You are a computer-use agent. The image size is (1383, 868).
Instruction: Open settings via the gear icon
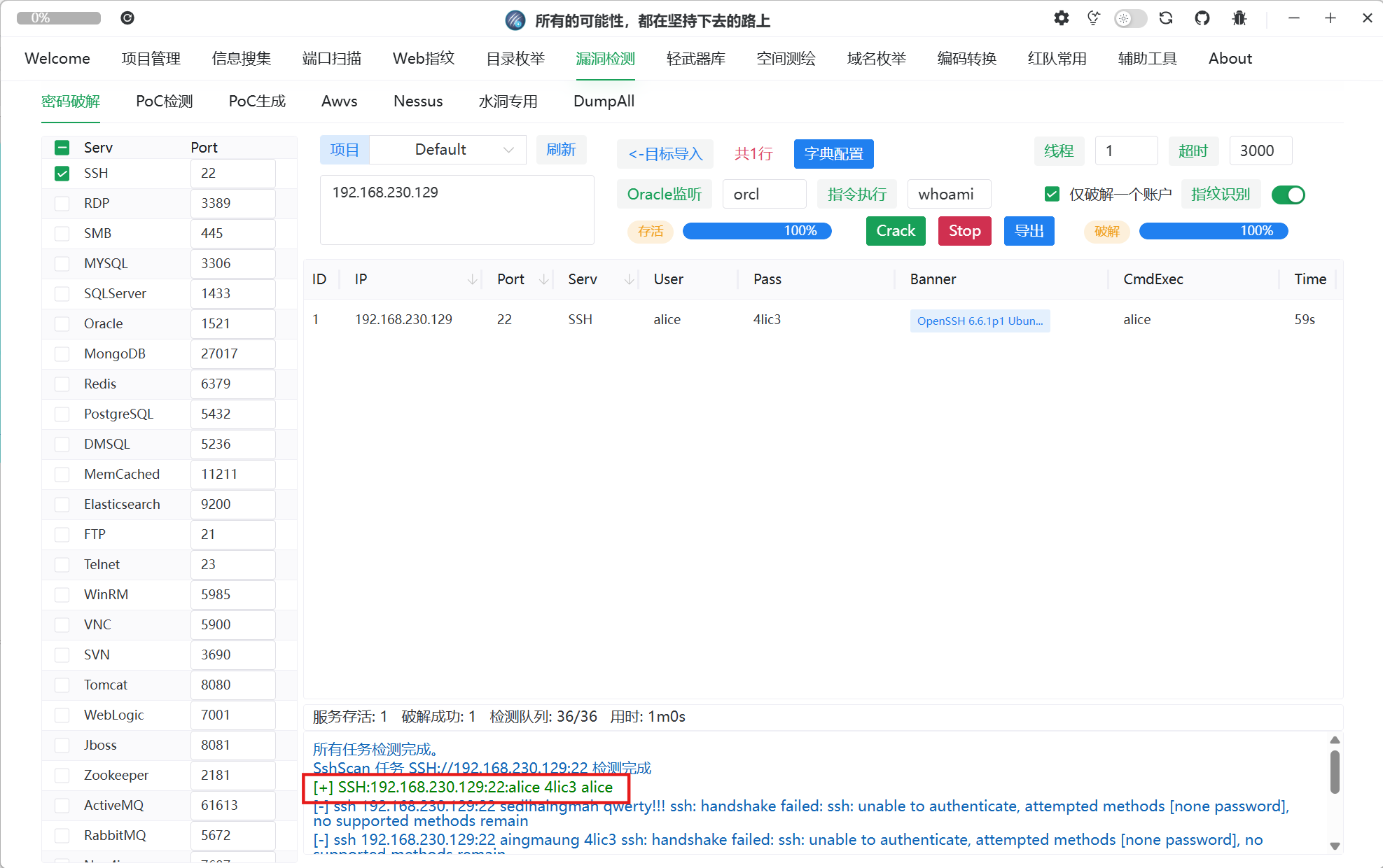coord(1061,18)
